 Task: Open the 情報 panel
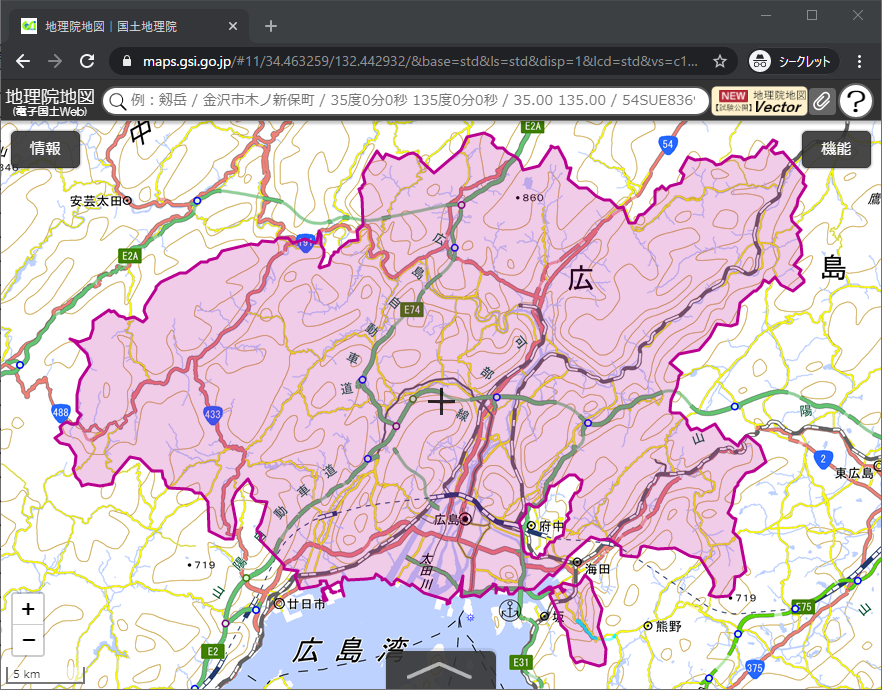point(46,148)
